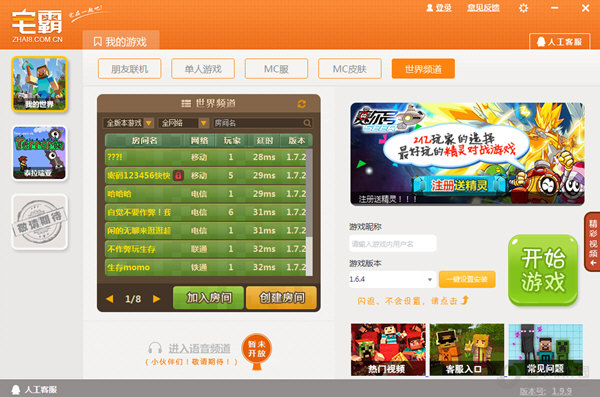Select the 自觉不要作弊 room row

coord(206,212)
